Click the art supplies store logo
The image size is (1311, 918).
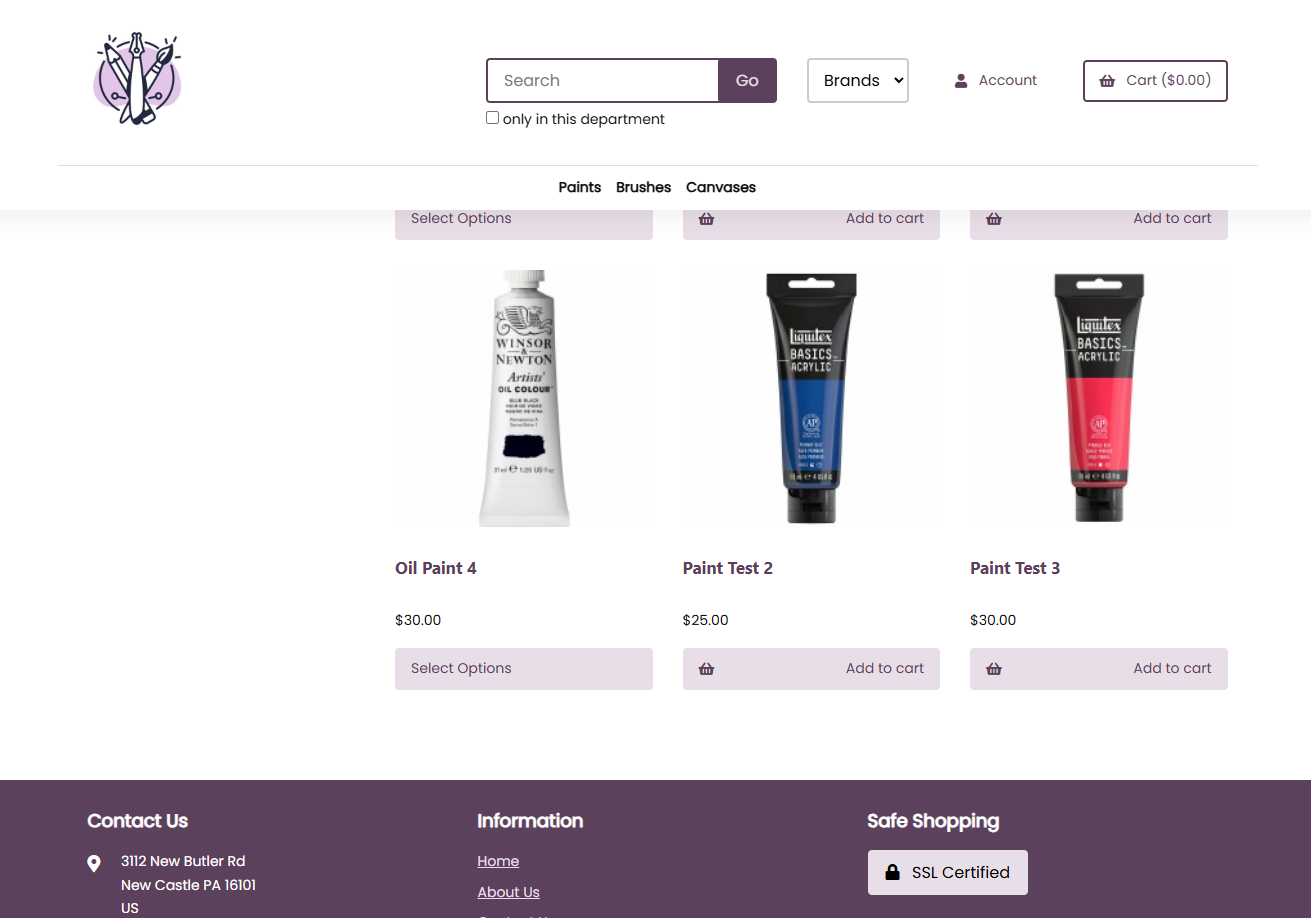[138, 79]
